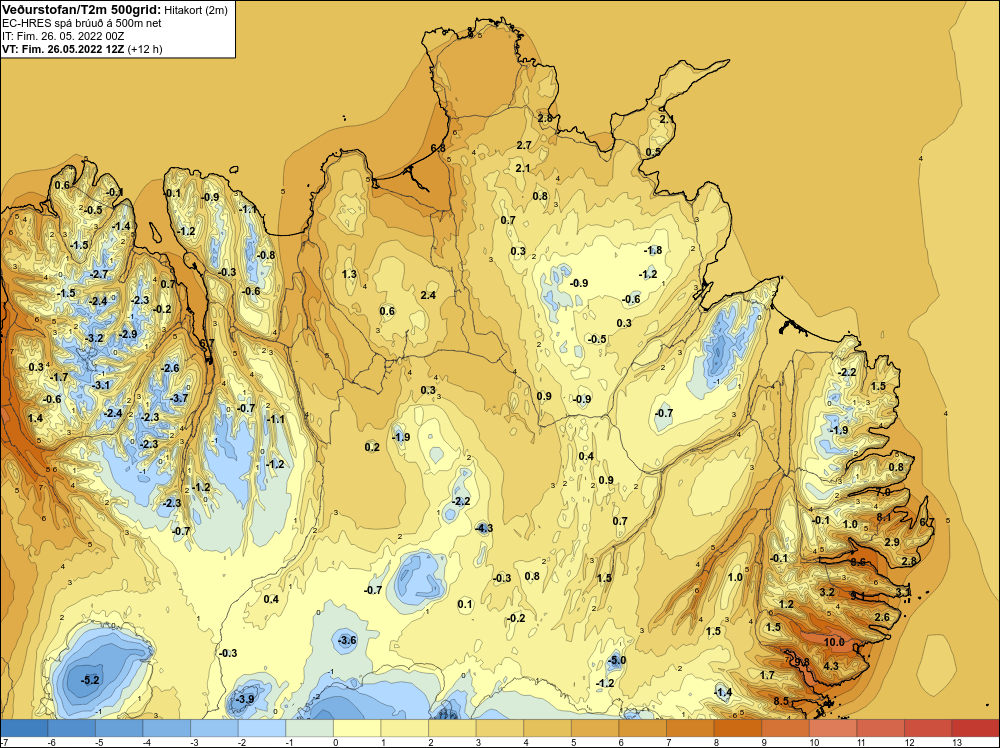Click the '13' legend scale label

pyautogui.click(x=957, y=743)
